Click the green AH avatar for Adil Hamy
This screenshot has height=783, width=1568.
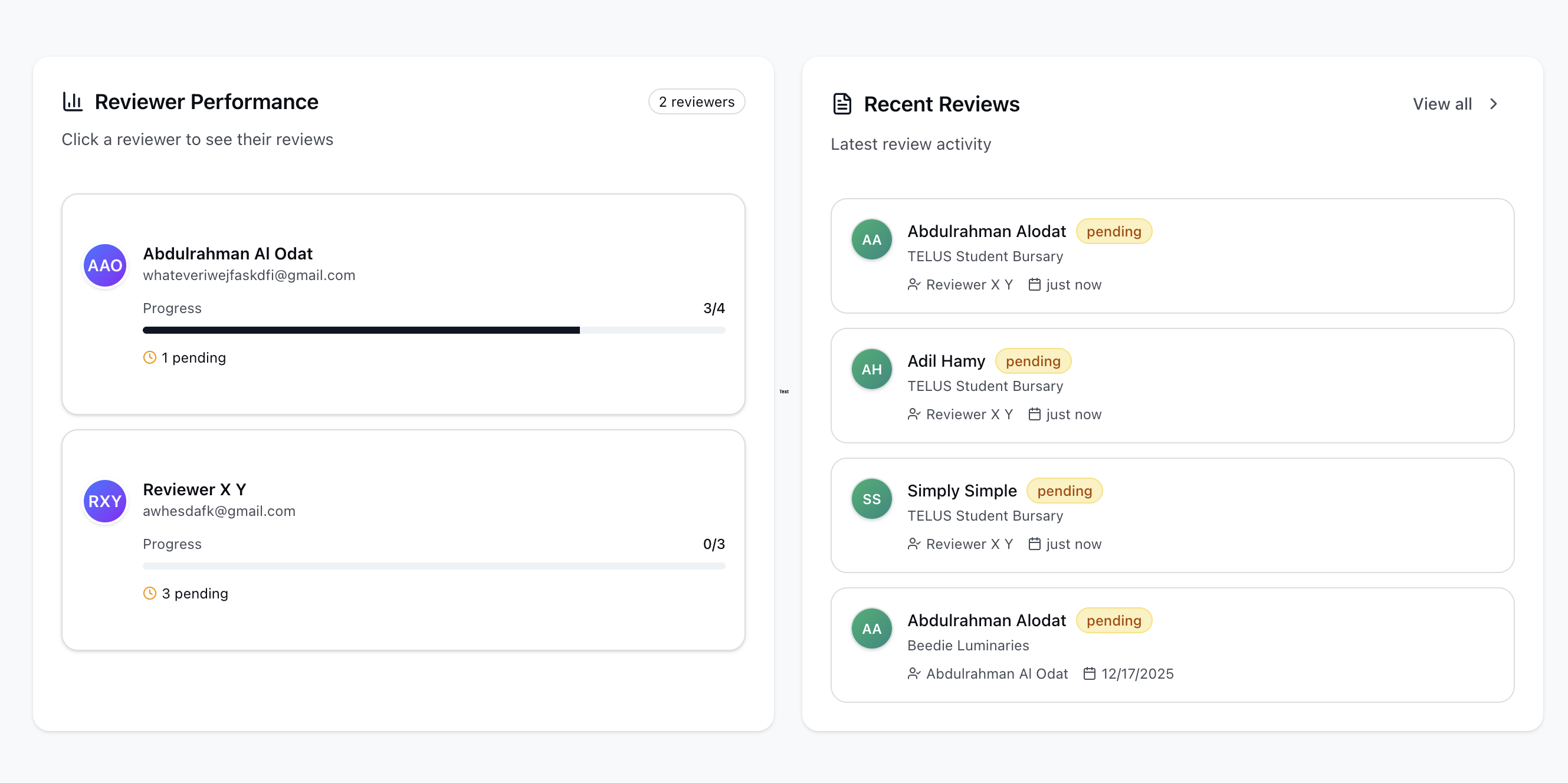click(871, 369)
